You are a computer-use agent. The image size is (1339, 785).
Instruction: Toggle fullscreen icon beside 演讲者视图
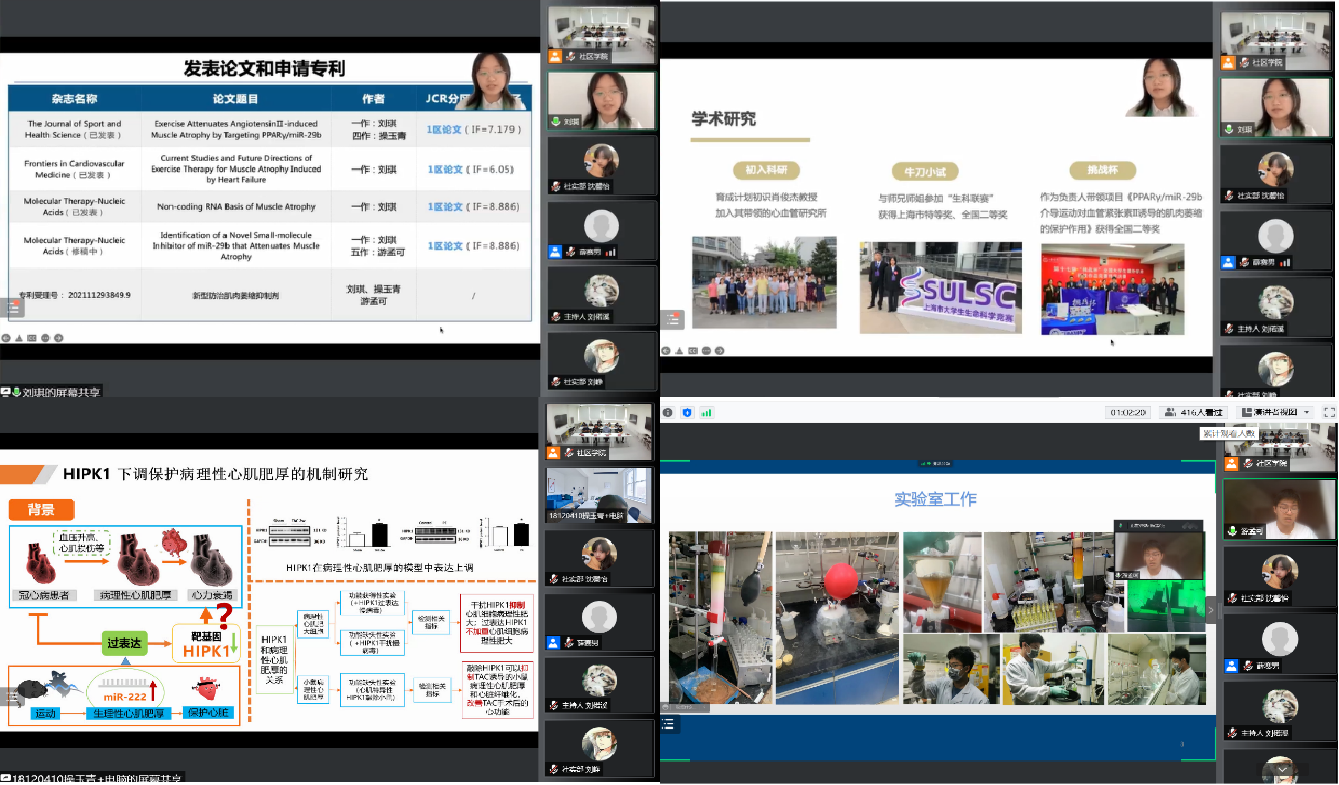[x=1329, y=412]
